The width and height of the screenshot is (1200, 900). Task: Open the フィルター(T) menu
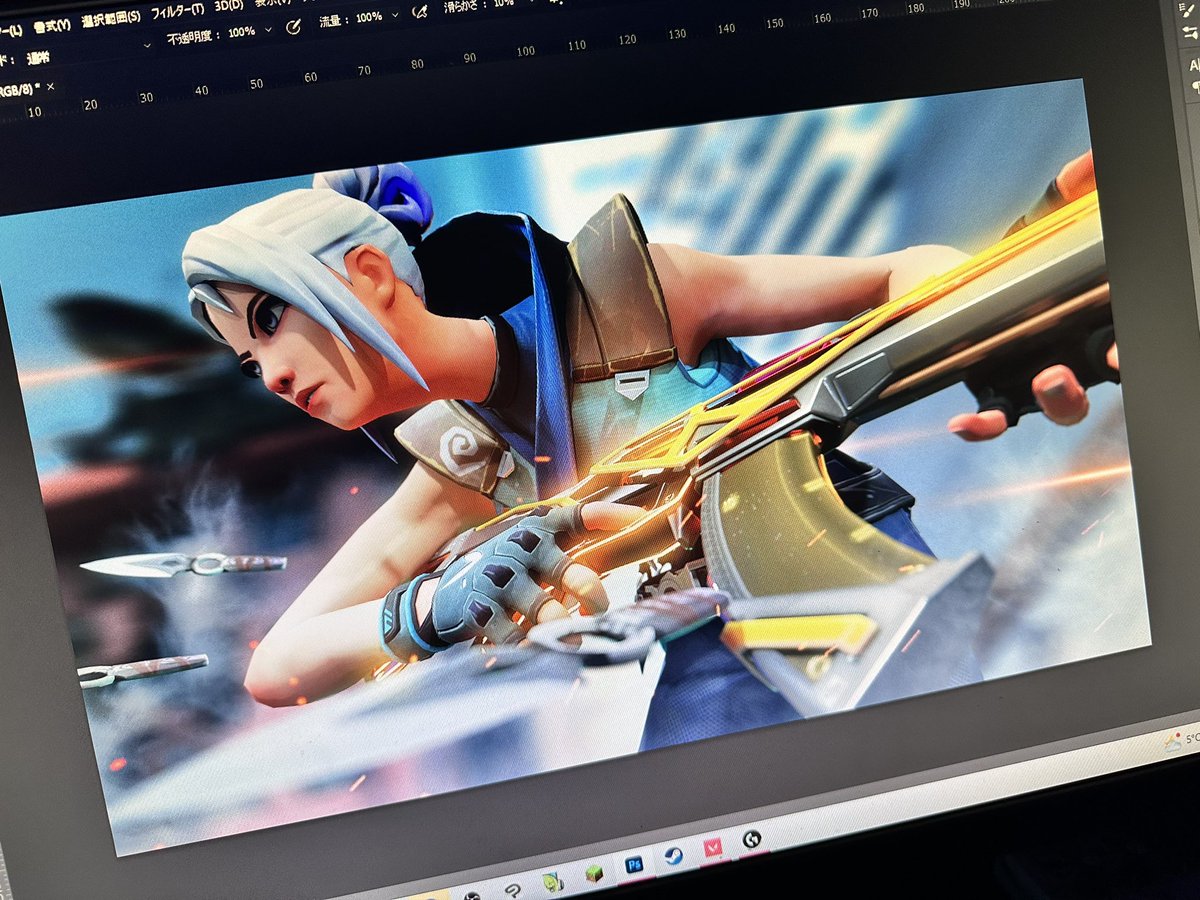tap(177, 11)
